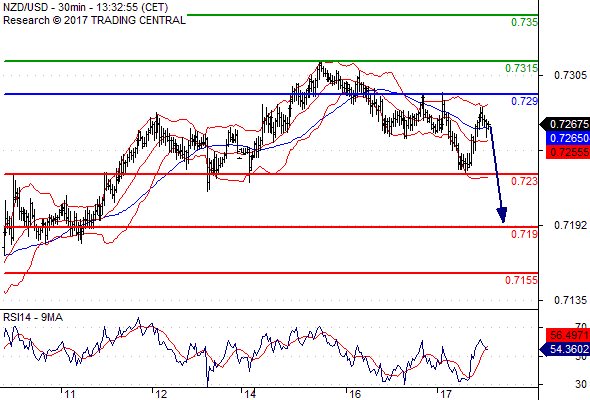Click the red 0.719 support label

click(x=524, y=234)
